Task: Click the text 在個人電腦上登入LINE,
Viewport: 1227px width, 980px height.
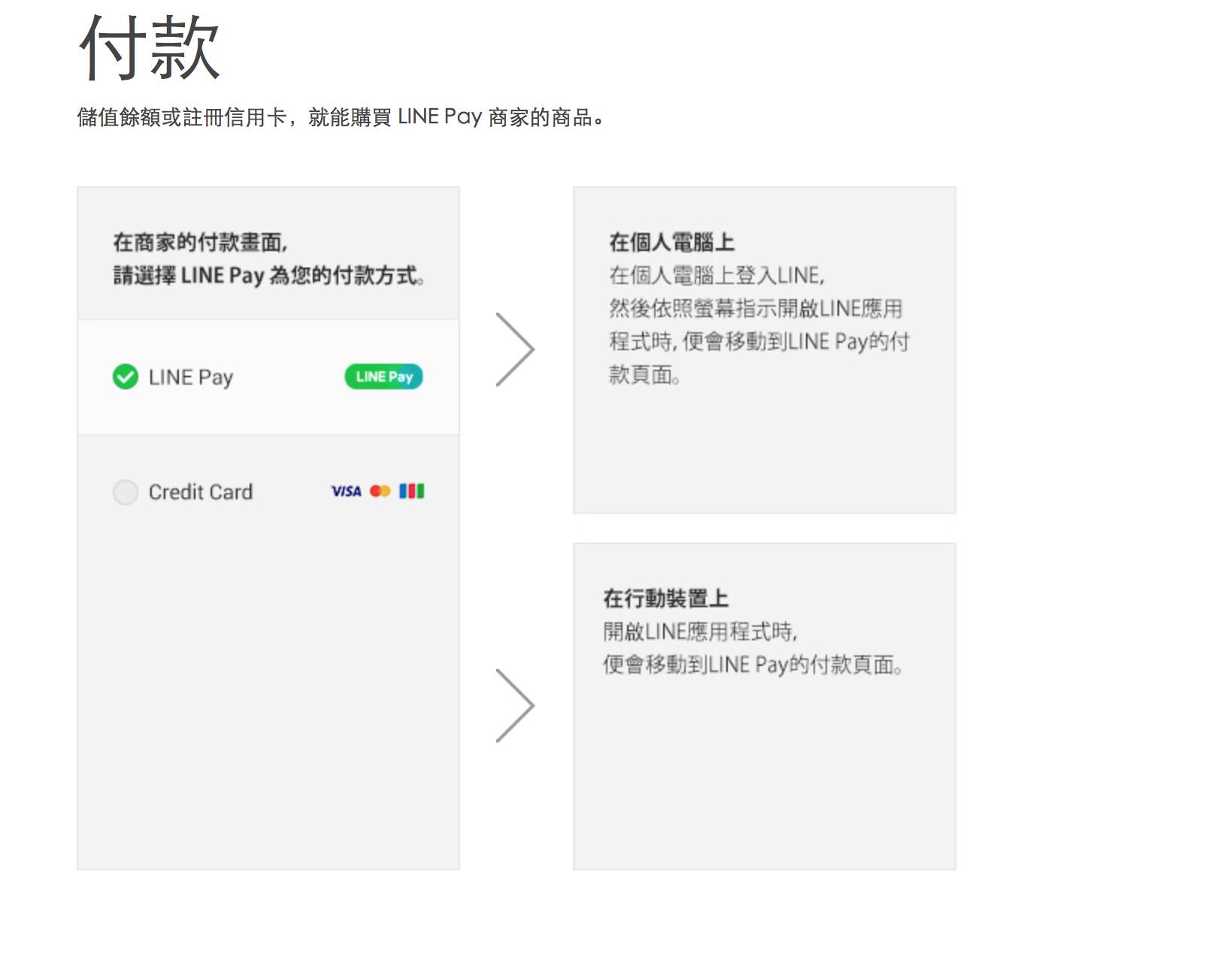Action: pyautogui.click(x=717, y=276)
